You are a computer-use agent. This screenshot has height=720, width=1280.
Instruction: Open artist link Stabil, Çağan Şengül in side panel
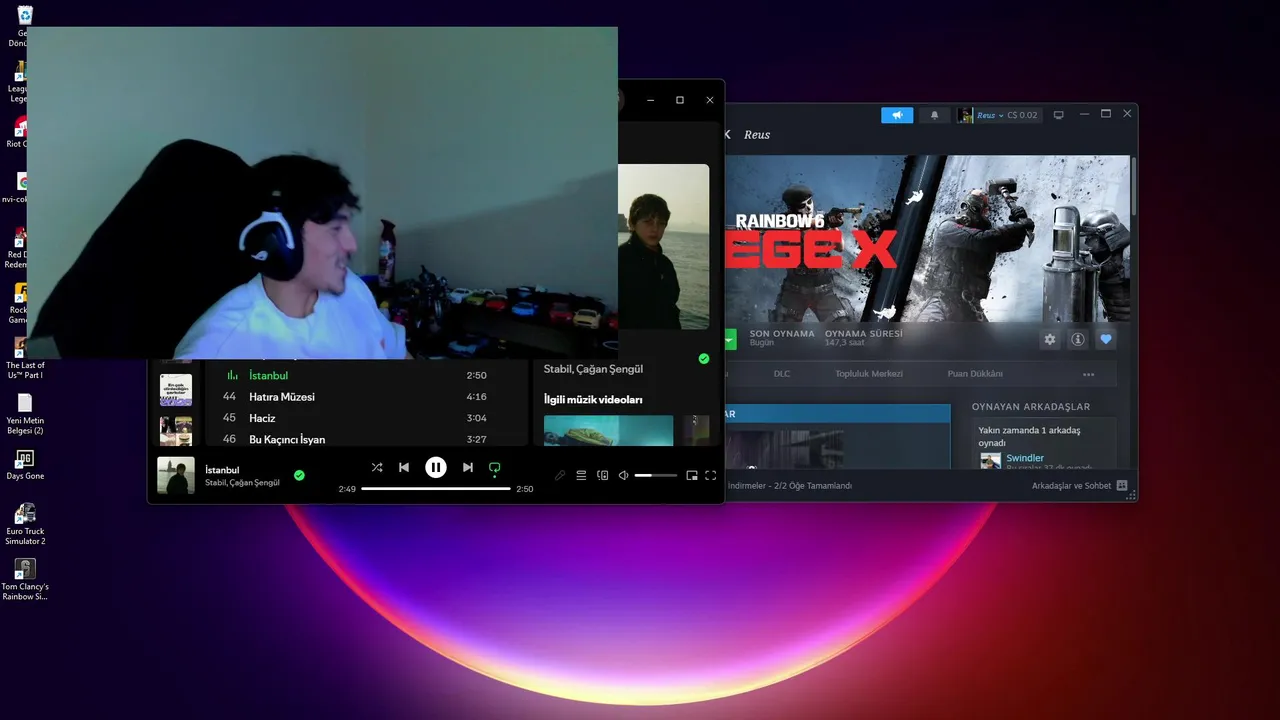click(593, 369)
